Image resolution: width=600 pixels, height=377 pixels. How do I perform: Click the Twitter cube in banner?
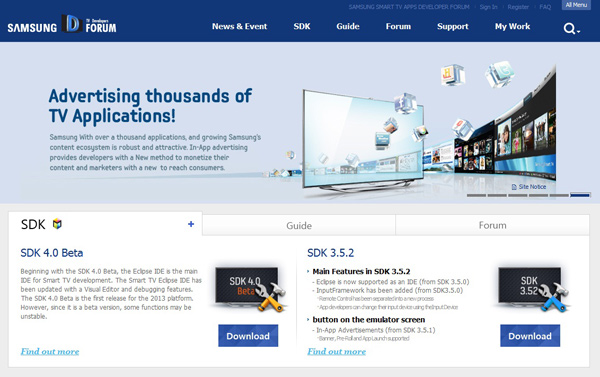click(500, 74)
